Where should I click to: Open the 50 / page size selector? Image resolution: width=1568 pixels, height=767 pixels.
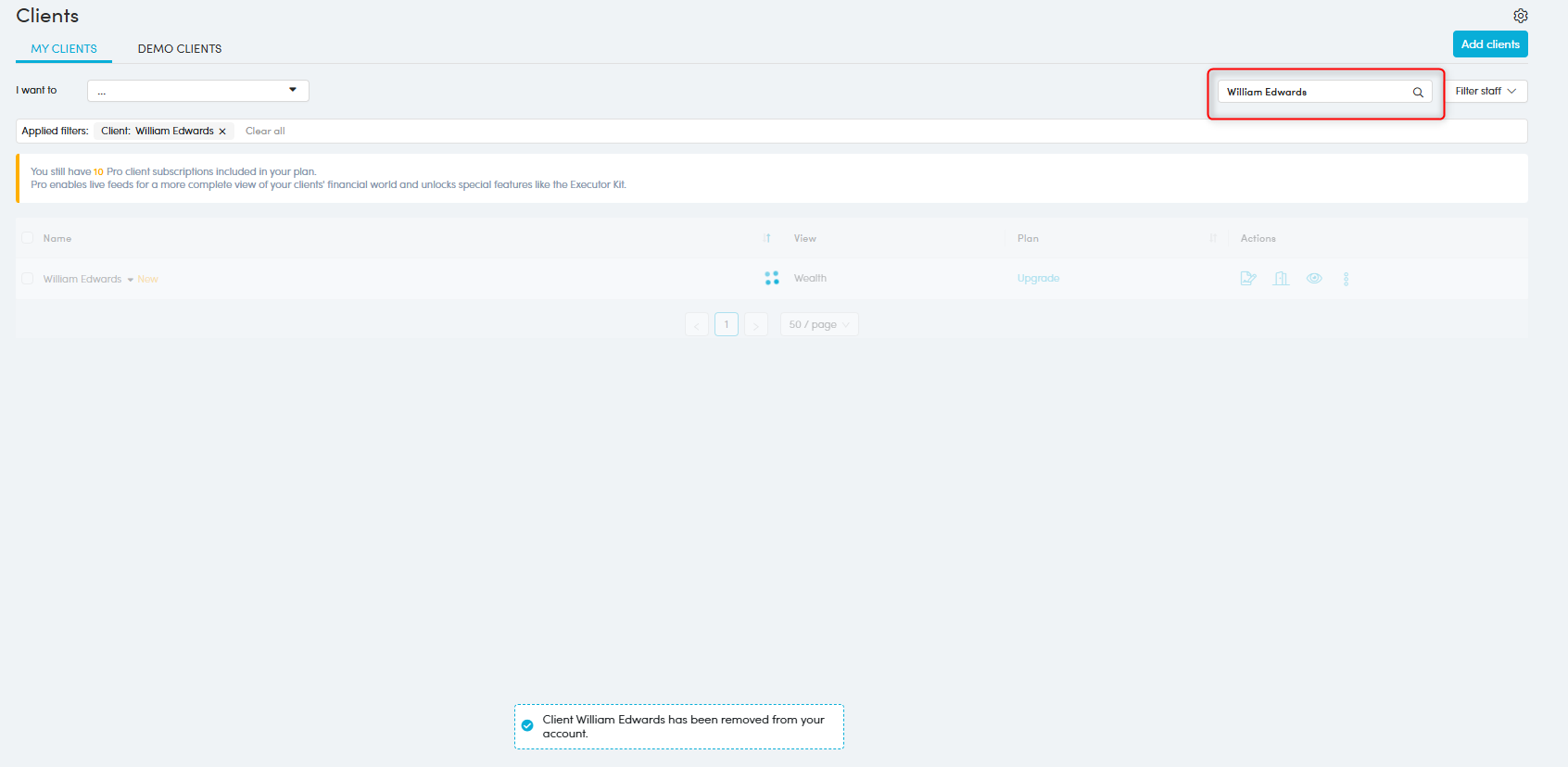tap(818, 325)
